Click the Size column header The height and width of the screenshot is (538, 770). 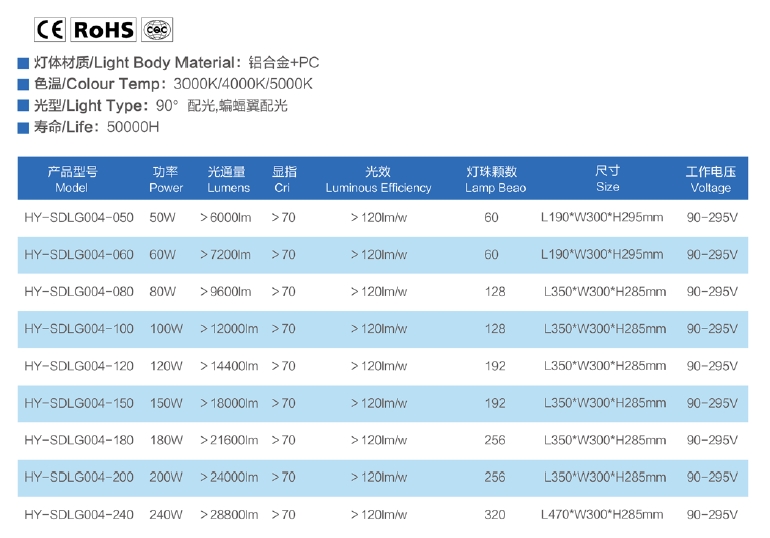point(607,180)
